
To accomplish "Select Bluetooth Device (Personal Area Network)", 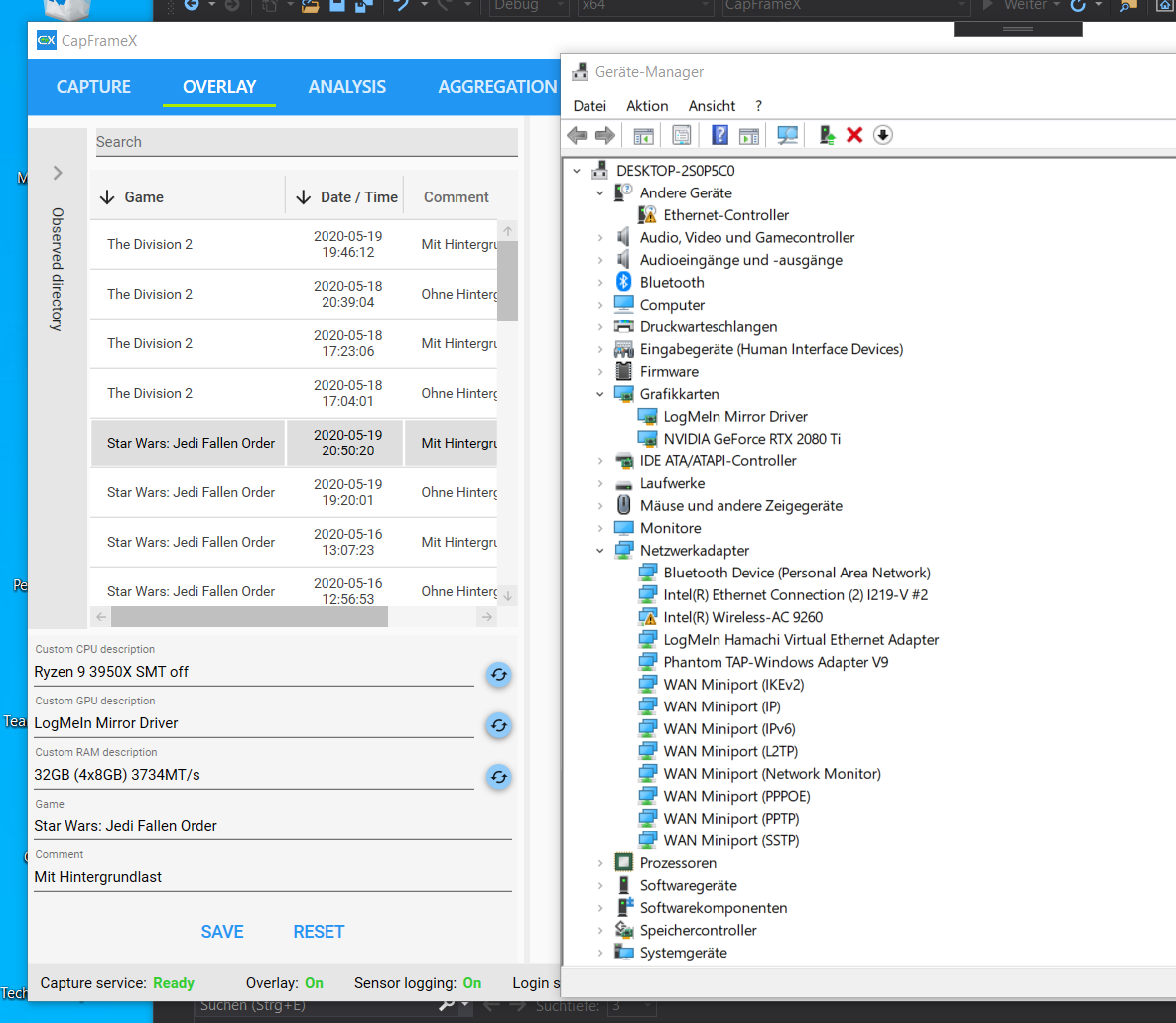I will [797, 573].
